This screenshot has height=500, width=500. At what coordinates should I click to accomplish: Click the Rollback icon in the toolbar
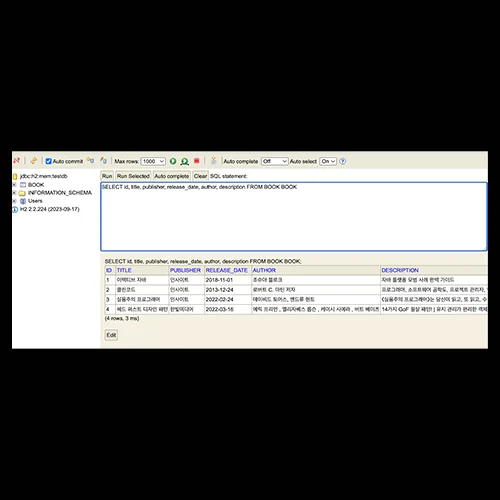pyautogui.click(x=104, y=161)
